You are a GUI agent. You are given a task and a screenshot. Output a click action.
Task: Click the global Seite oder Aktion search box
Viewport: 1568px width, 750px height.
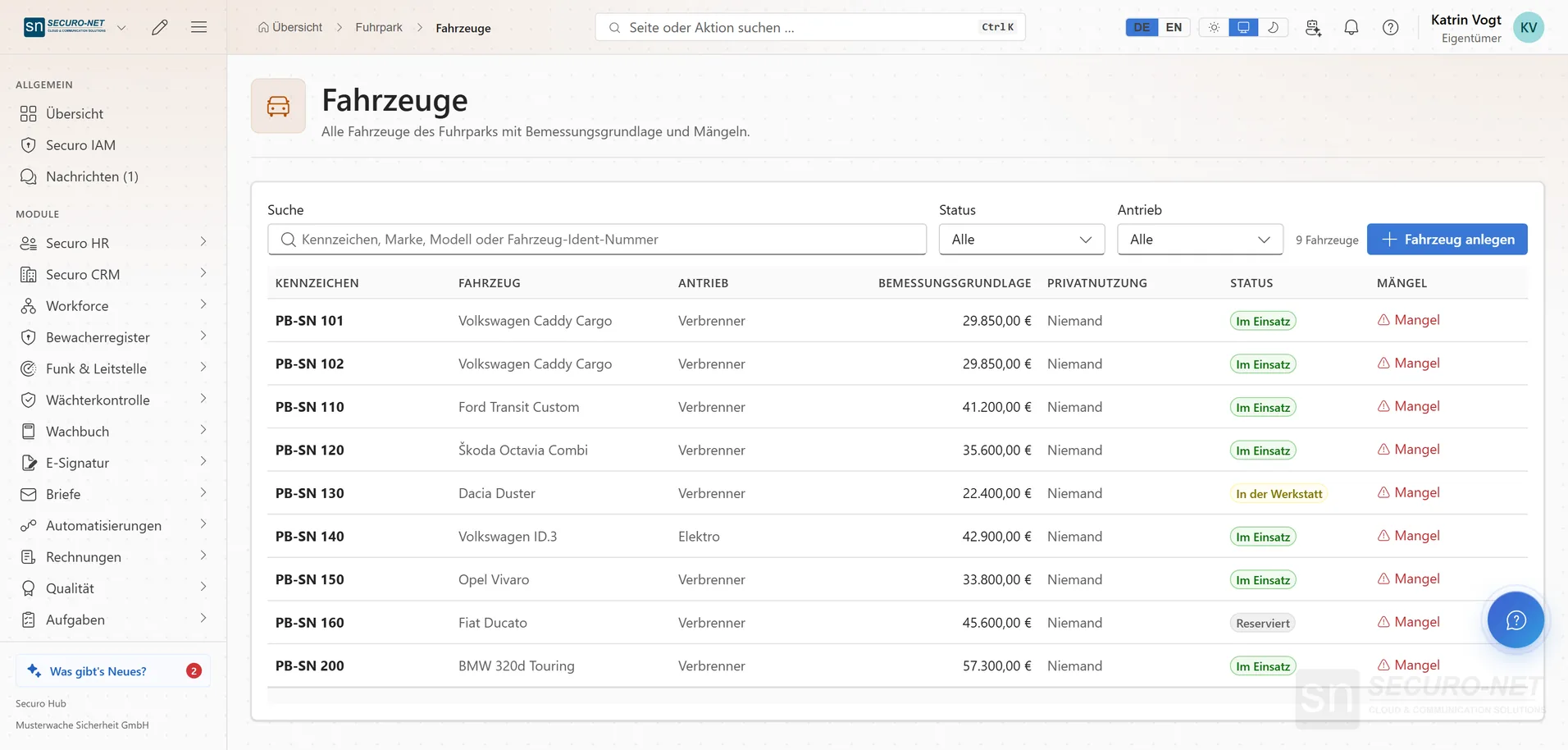click(810, 27)
